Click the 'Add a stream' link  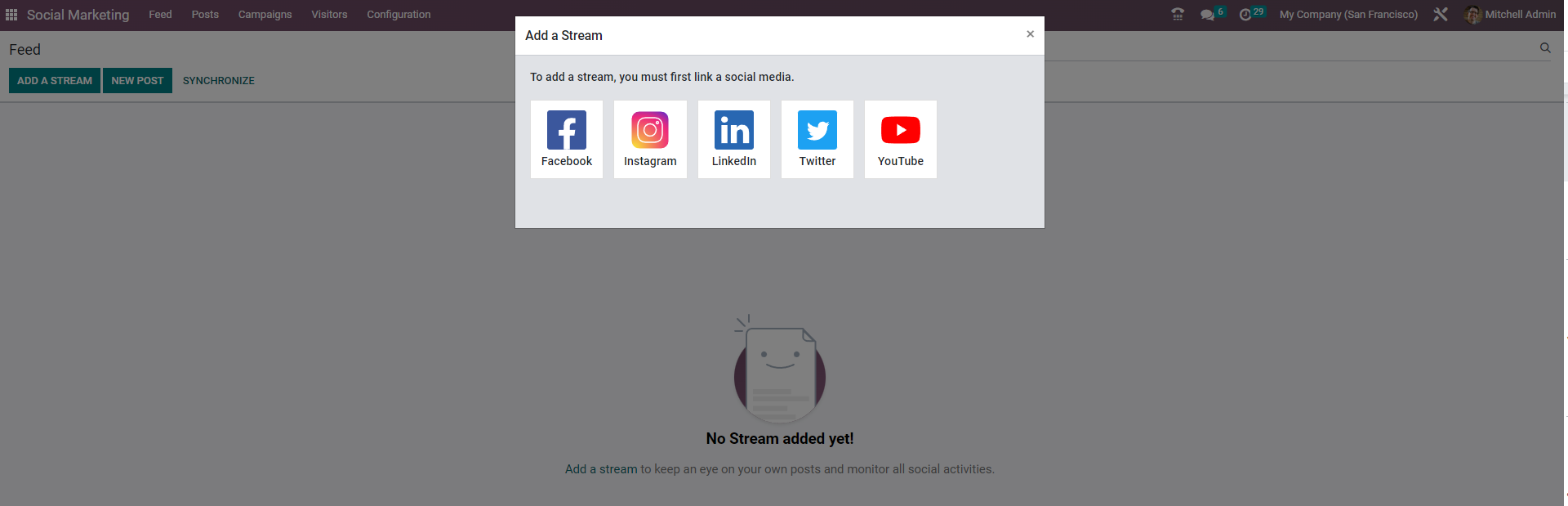(601, 469)
